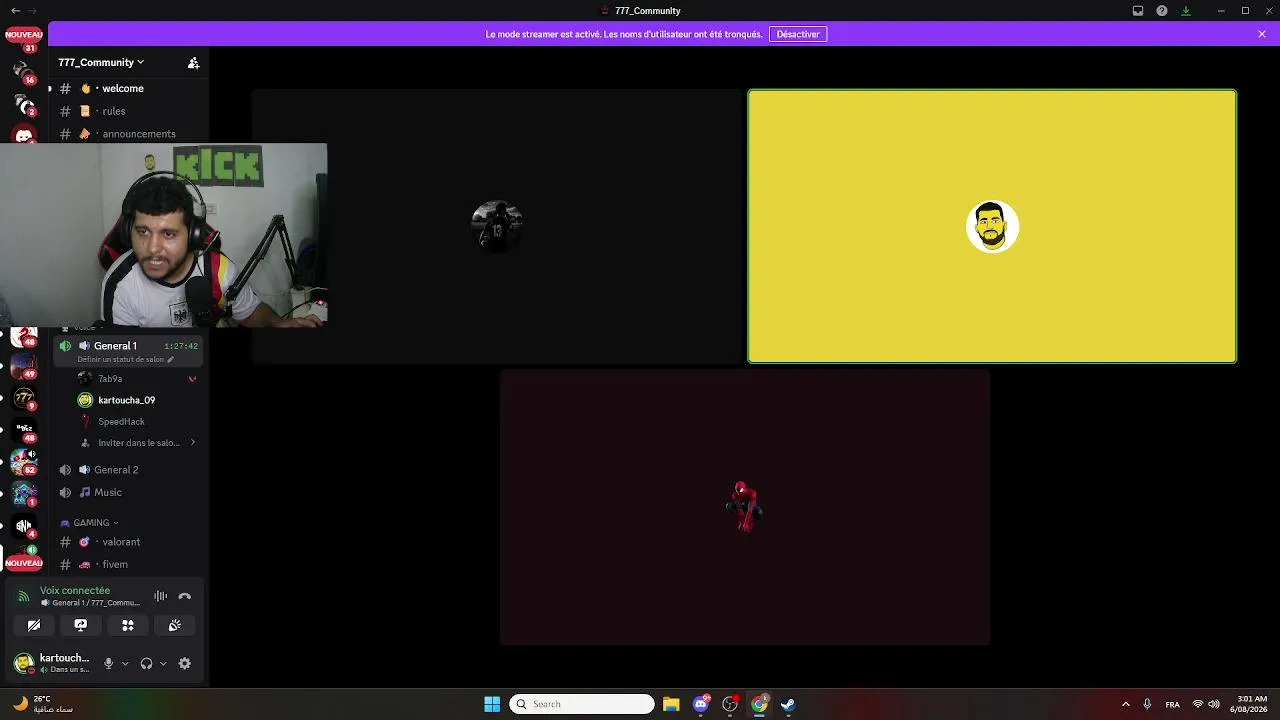
Task: Show hidden system tray icons
Action: tap(1125, 704)
